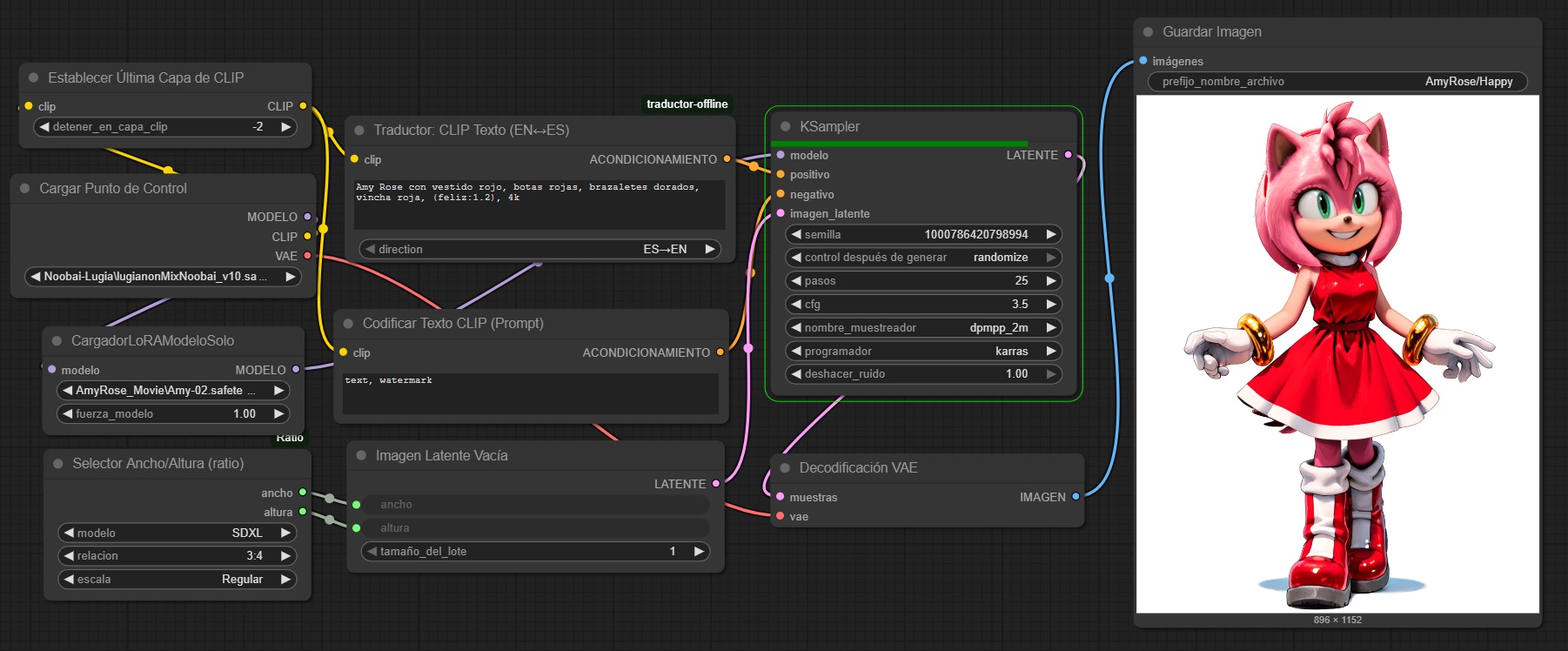Collapse the Guardar Imagen node via its dot
Screen dimensions: 1568x651
click(x=1148, y=31)
